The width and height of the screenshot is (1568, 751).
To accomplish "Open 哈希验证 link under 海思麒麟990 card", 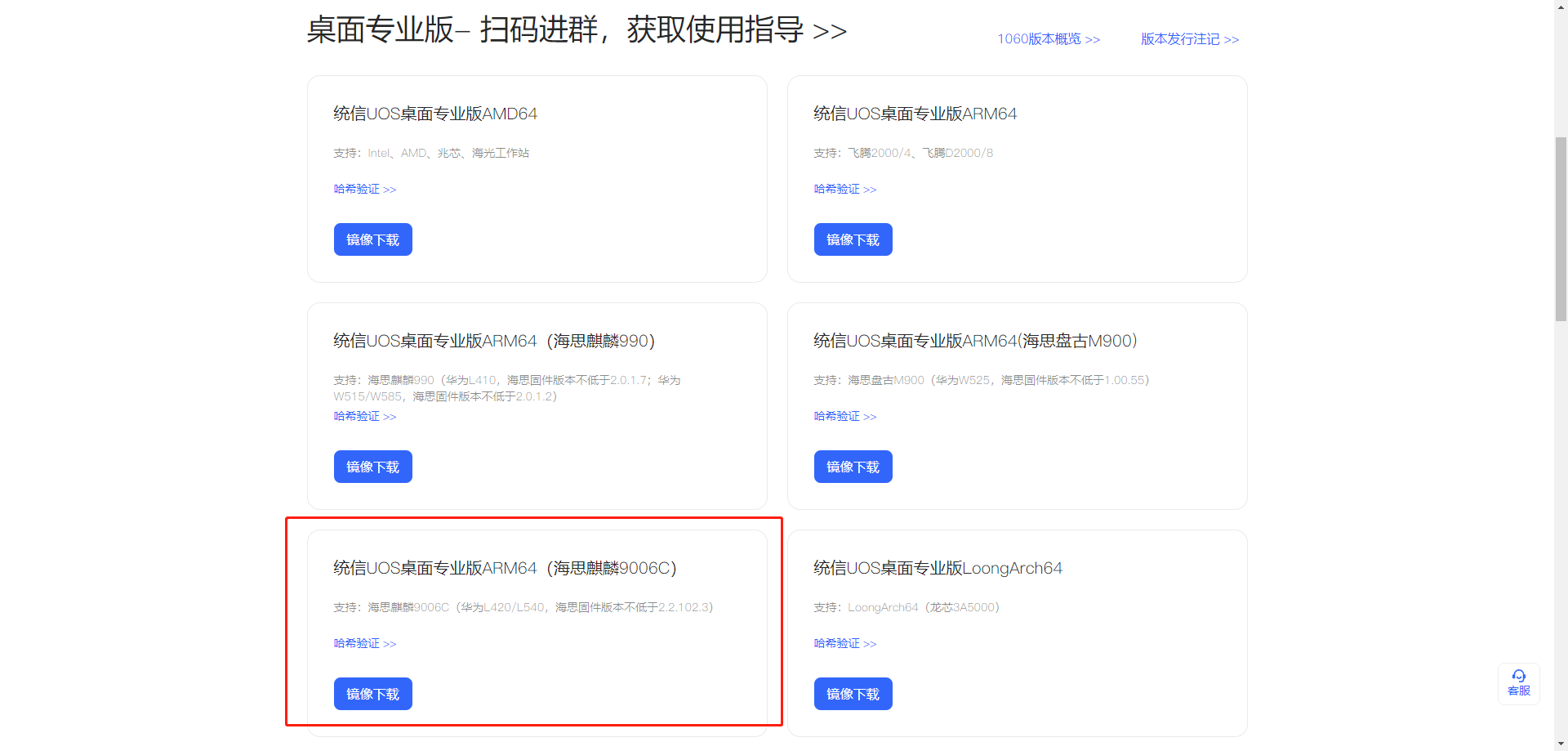I will tap(365, 416).
